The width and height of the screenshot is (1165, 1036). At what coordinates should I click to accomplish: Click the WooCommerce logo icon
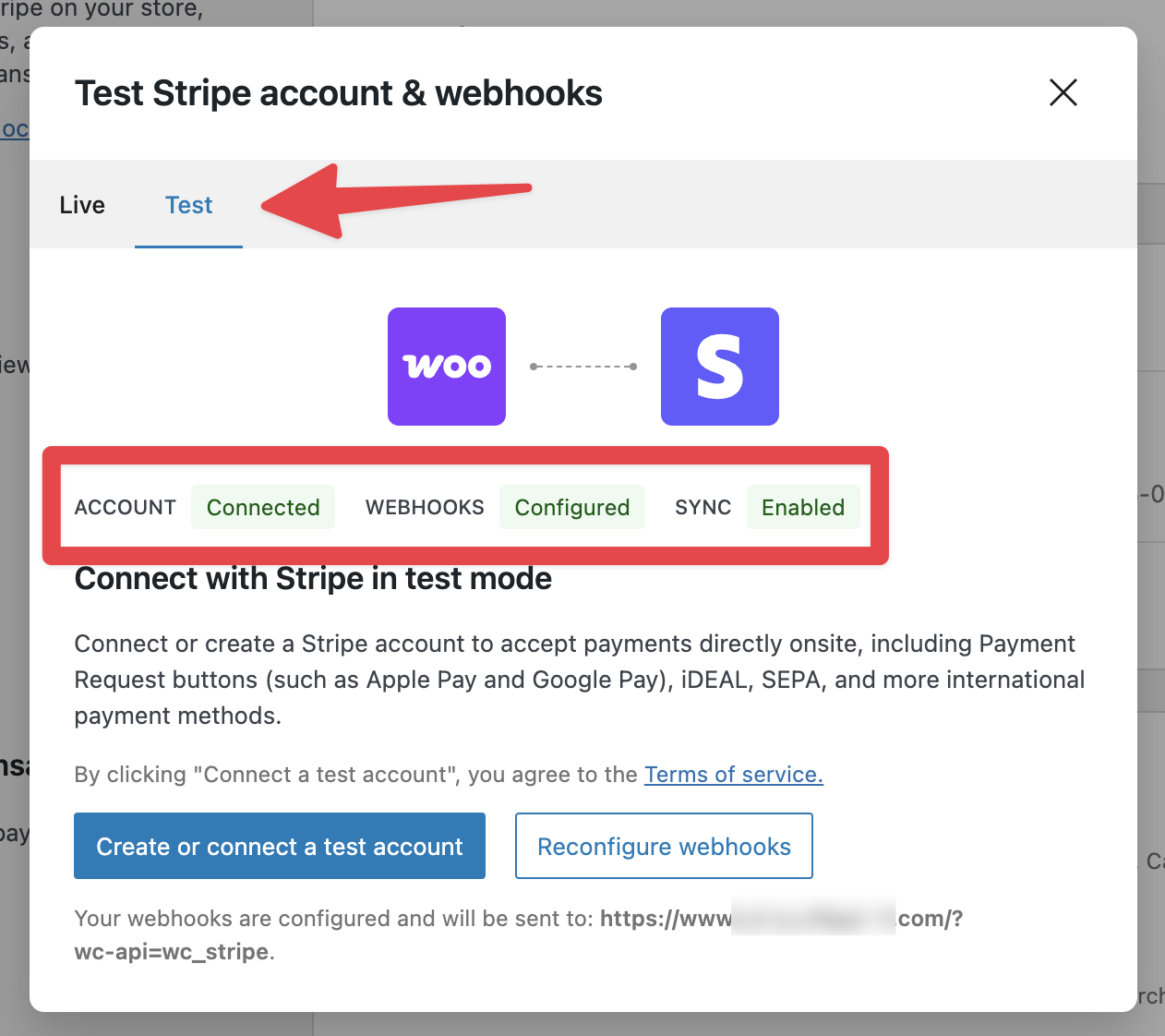[447, 367]
